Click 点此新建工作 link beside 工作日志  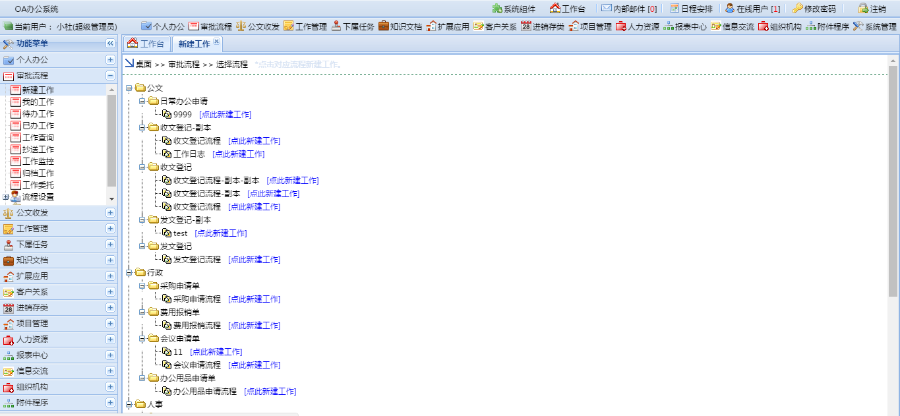[x=238, y=154]
